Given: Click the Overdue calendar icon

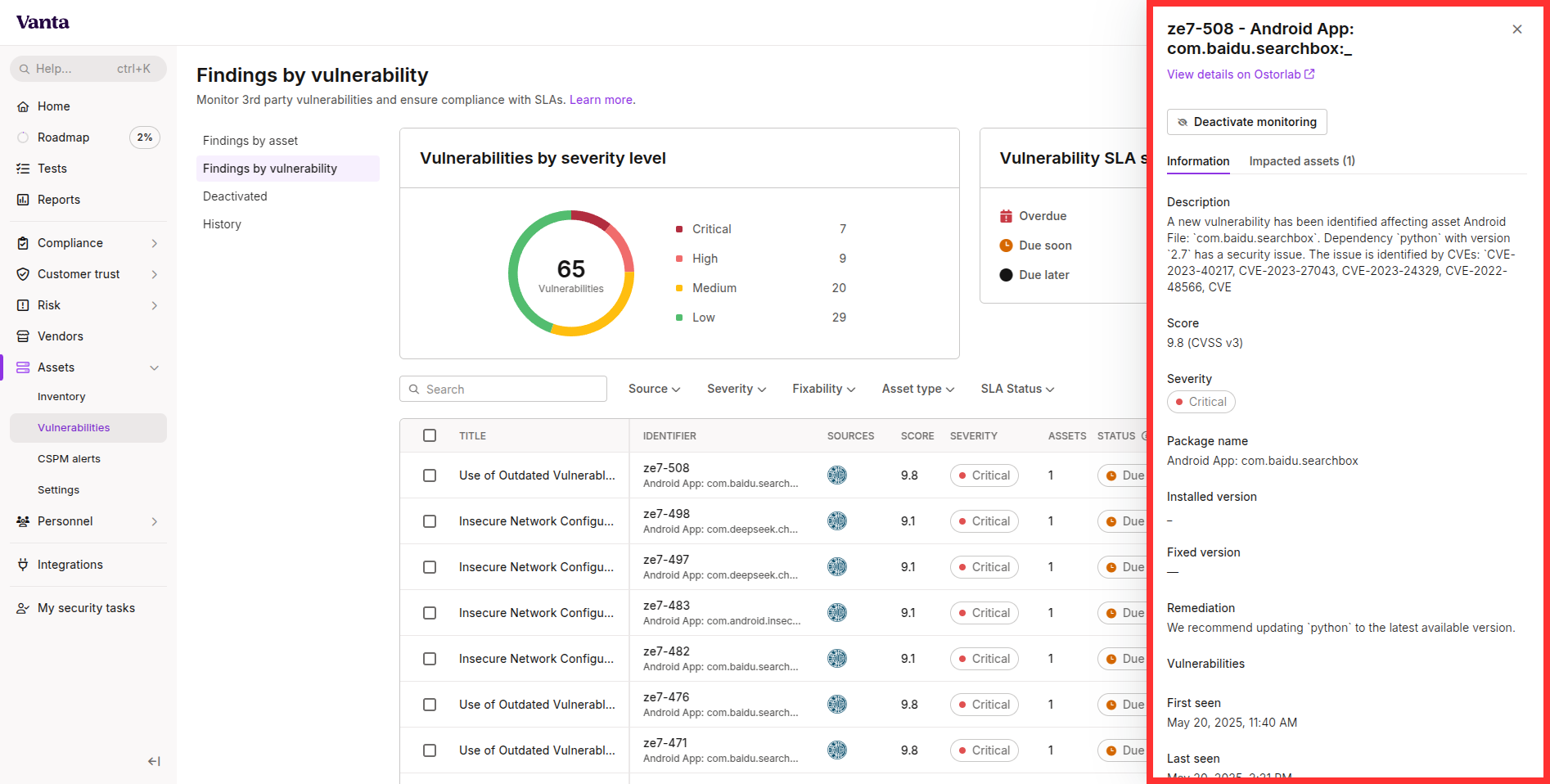Looking at the screenshot, I should point(1007,216).
